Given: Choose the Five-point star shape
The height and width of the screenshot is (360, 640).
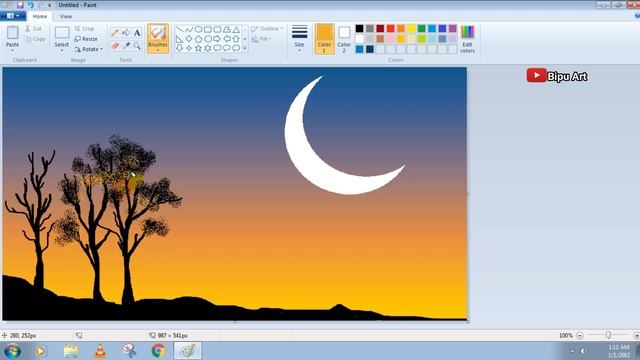Looking at the screenshot, I should coord(198,48).
